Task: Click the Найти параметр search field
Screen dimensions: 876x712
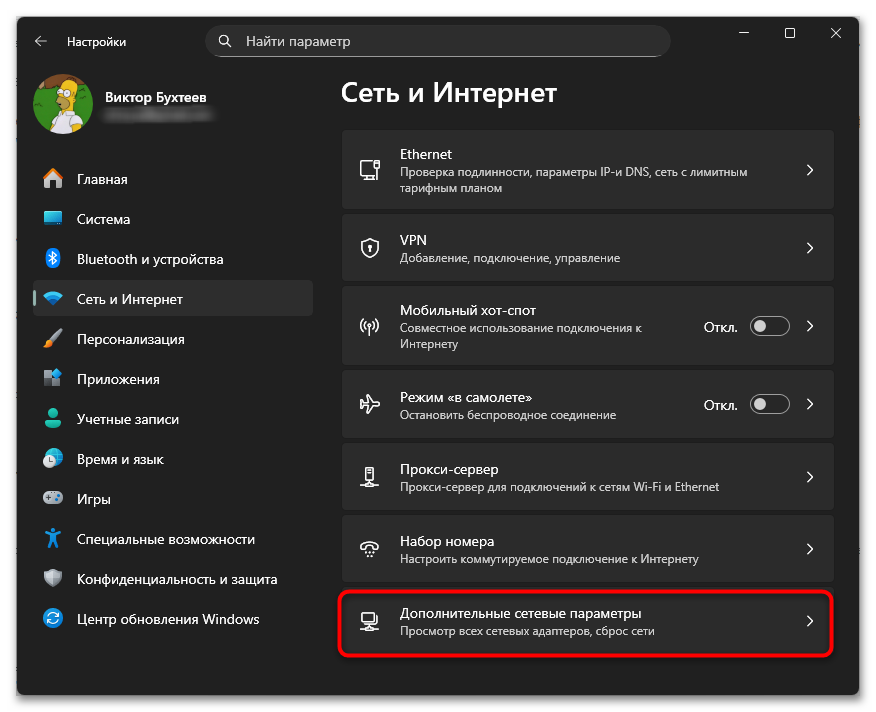Action: coord(438,42)
